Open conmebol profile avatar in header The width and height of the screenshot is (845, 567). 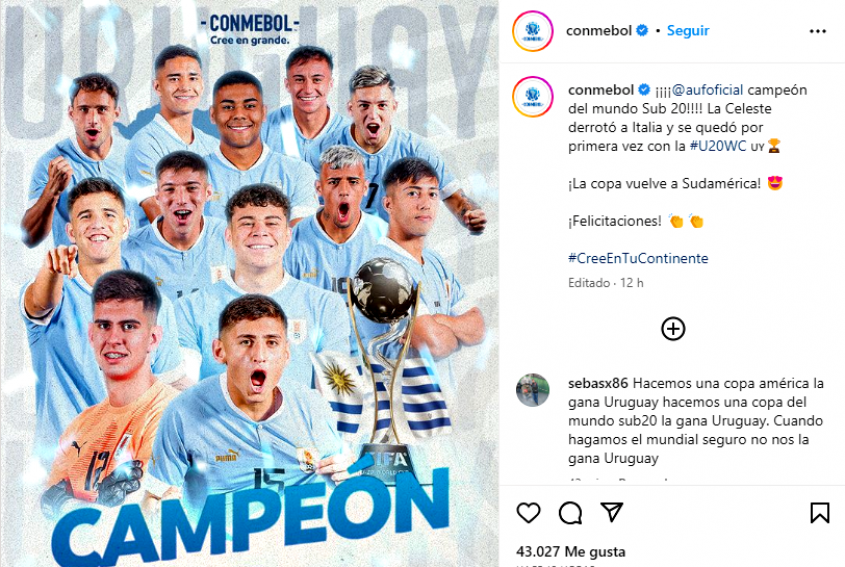(532, 31)
